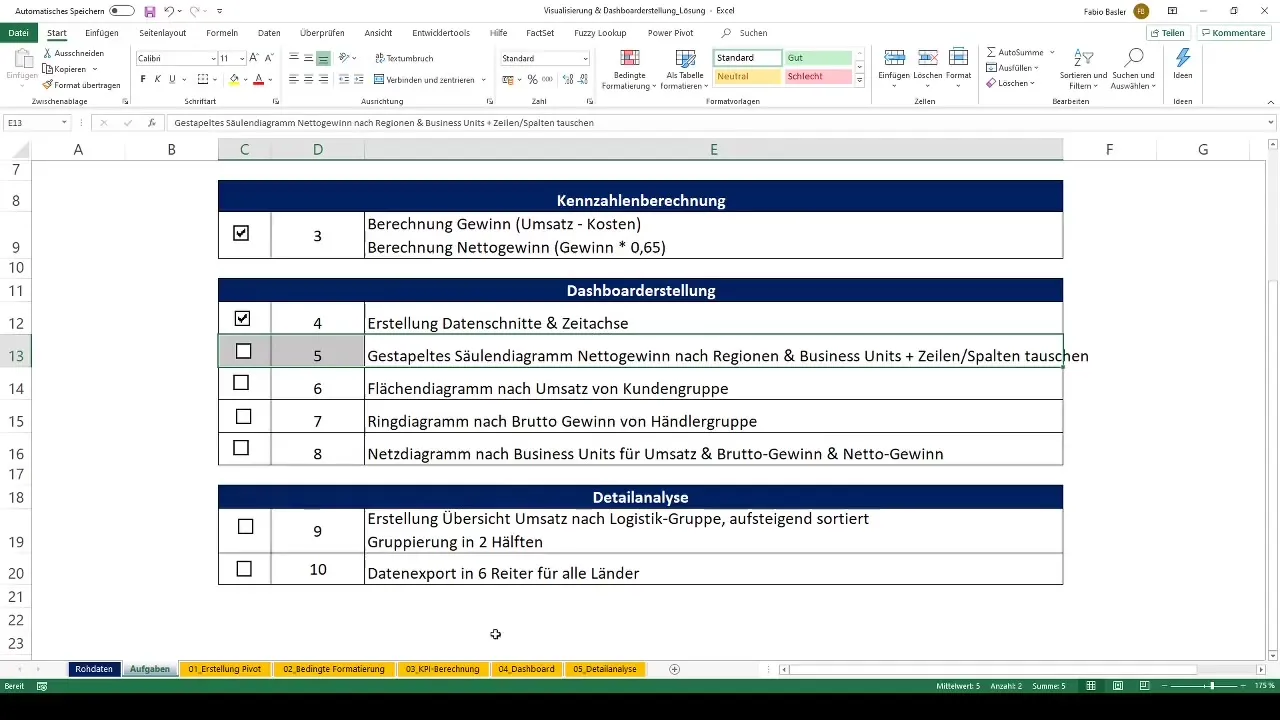Switch to the 04_Dashboard sheet tab
Image resolution: width=1280 pixels, height=720 pixels.
[526, 669]
